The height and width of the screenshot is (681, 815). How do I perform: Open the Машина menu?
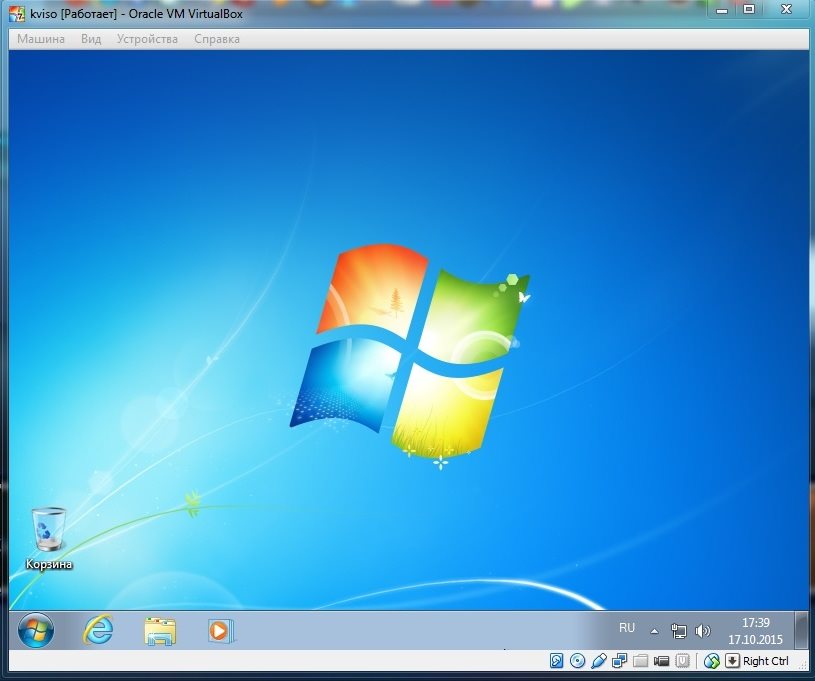tap(41, 39)
